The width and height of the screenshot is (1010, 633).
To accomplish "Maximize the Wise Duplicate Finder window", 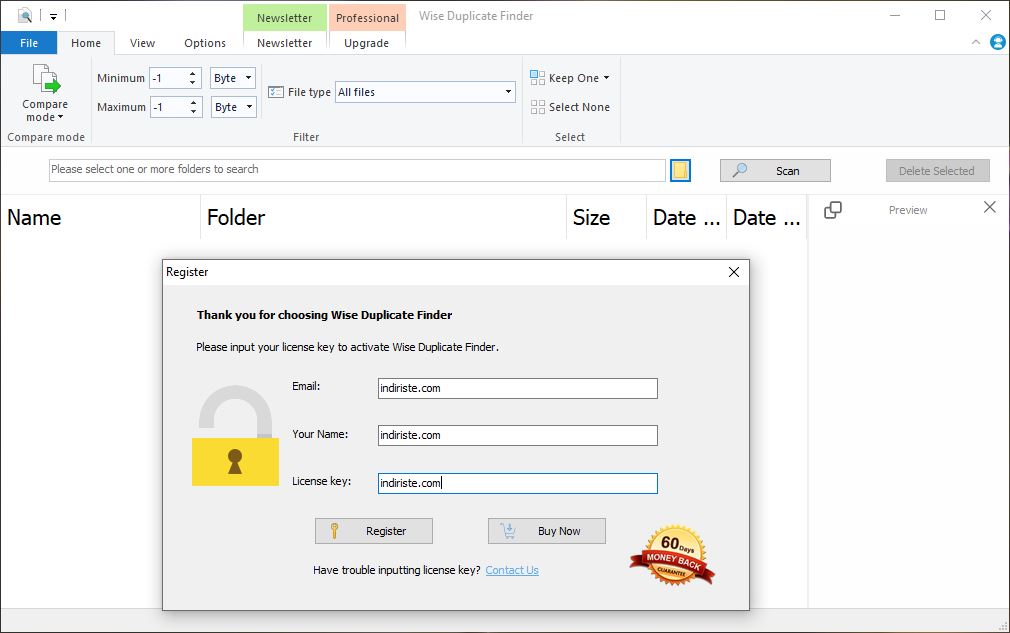I will [940, 15].
